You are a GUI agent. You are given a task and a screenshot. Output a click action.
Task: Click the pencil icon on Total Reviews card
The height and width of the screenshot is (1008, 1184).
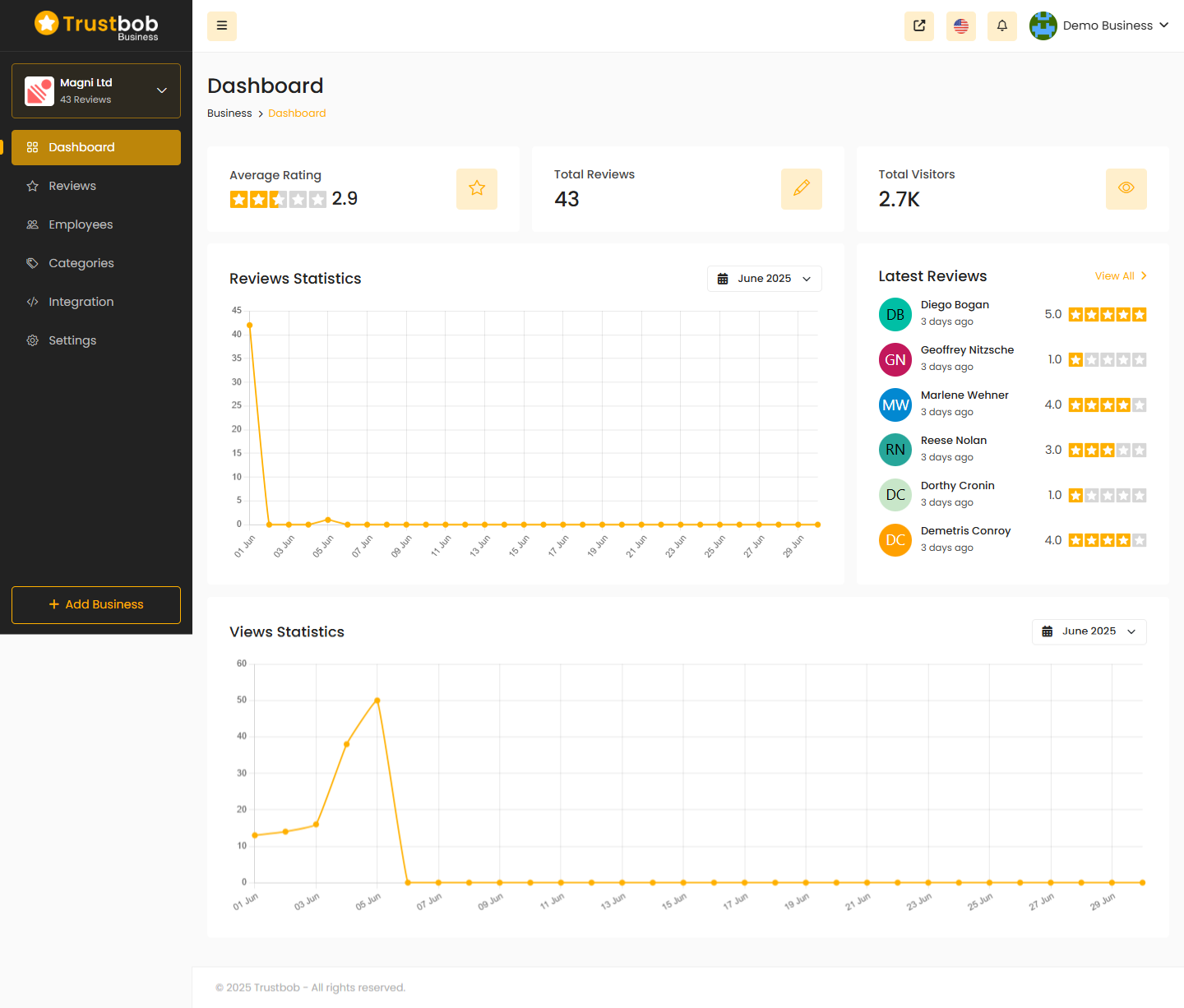801,189
